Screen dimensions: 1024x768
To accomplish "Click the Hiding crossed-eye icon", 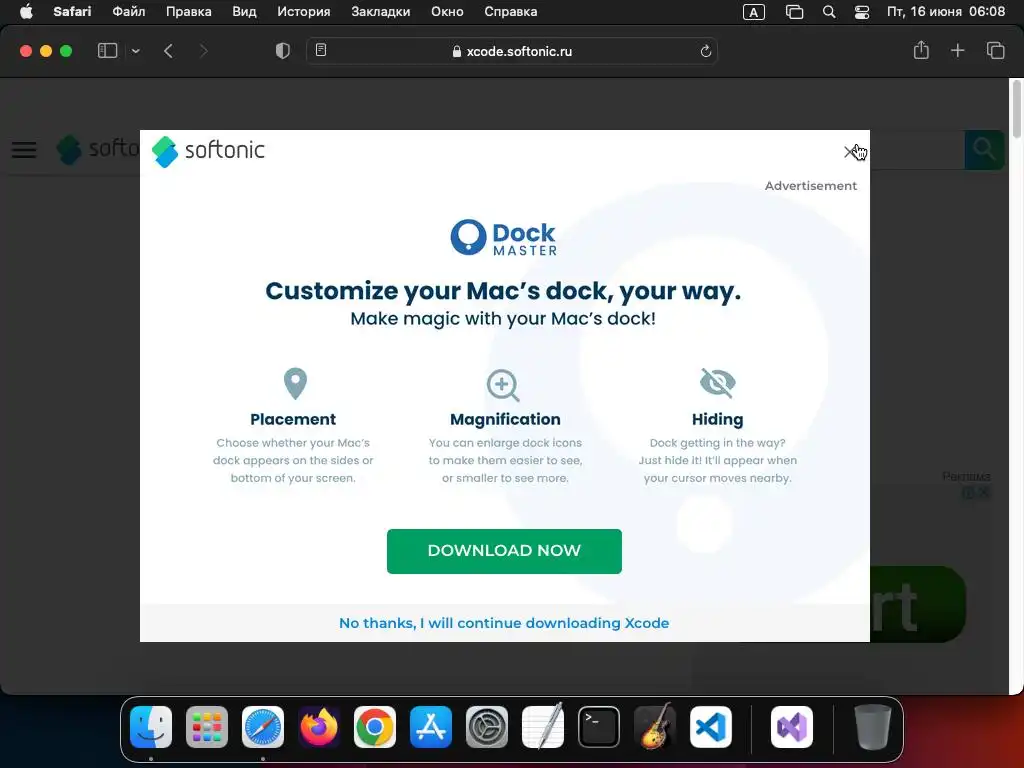I will pos(718,383).
